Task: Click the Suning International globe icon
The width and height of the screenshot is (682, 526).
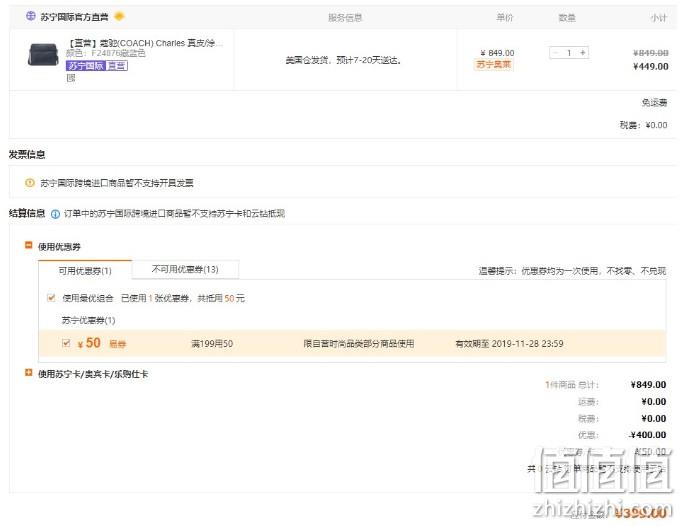Action: pyautogui.click(x=30, y=16)
